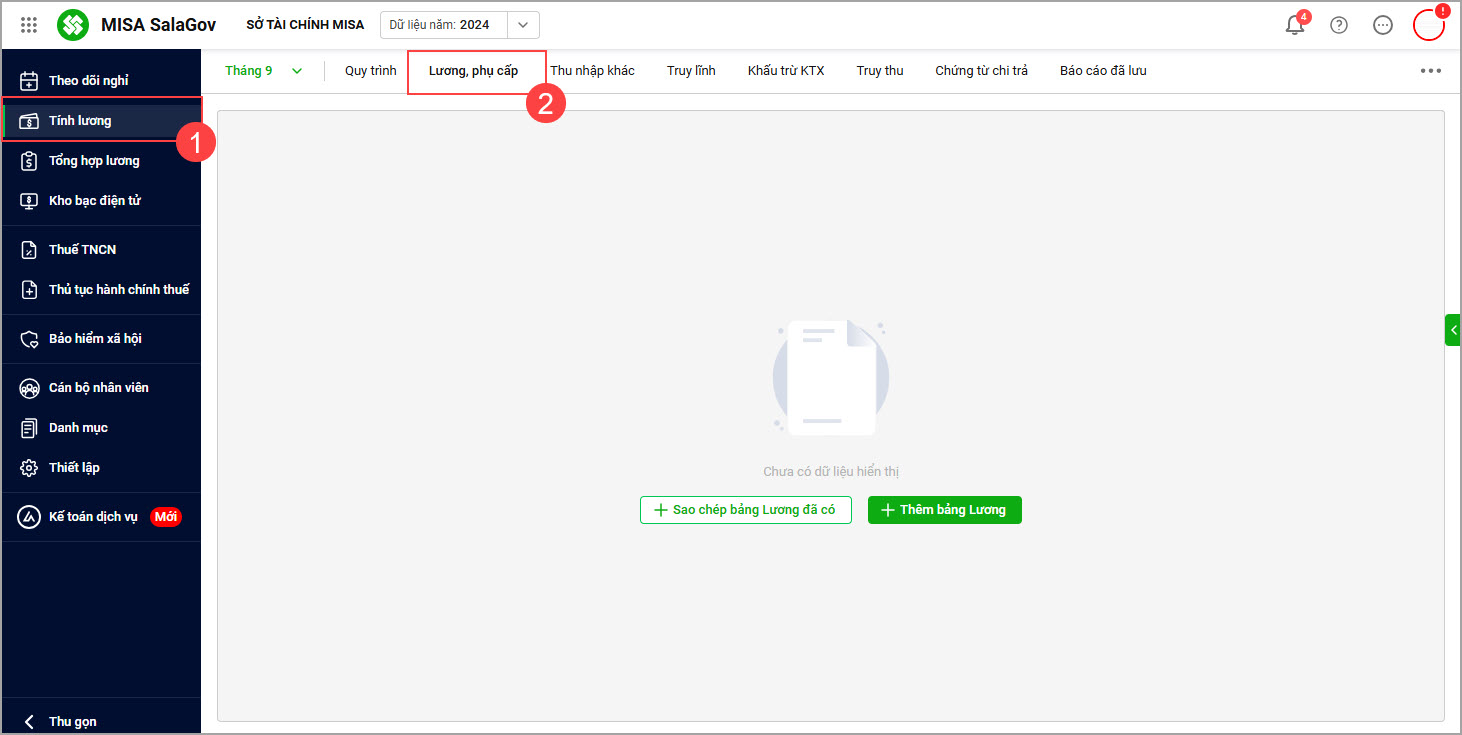Click the Cán bộ nhân viên people icon

click(x=30, y=387)
